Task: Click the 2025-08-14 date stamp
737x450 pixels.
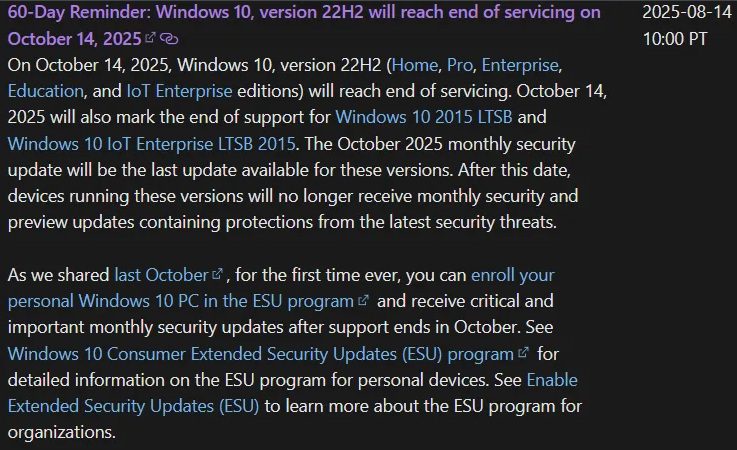Action: 687,12
